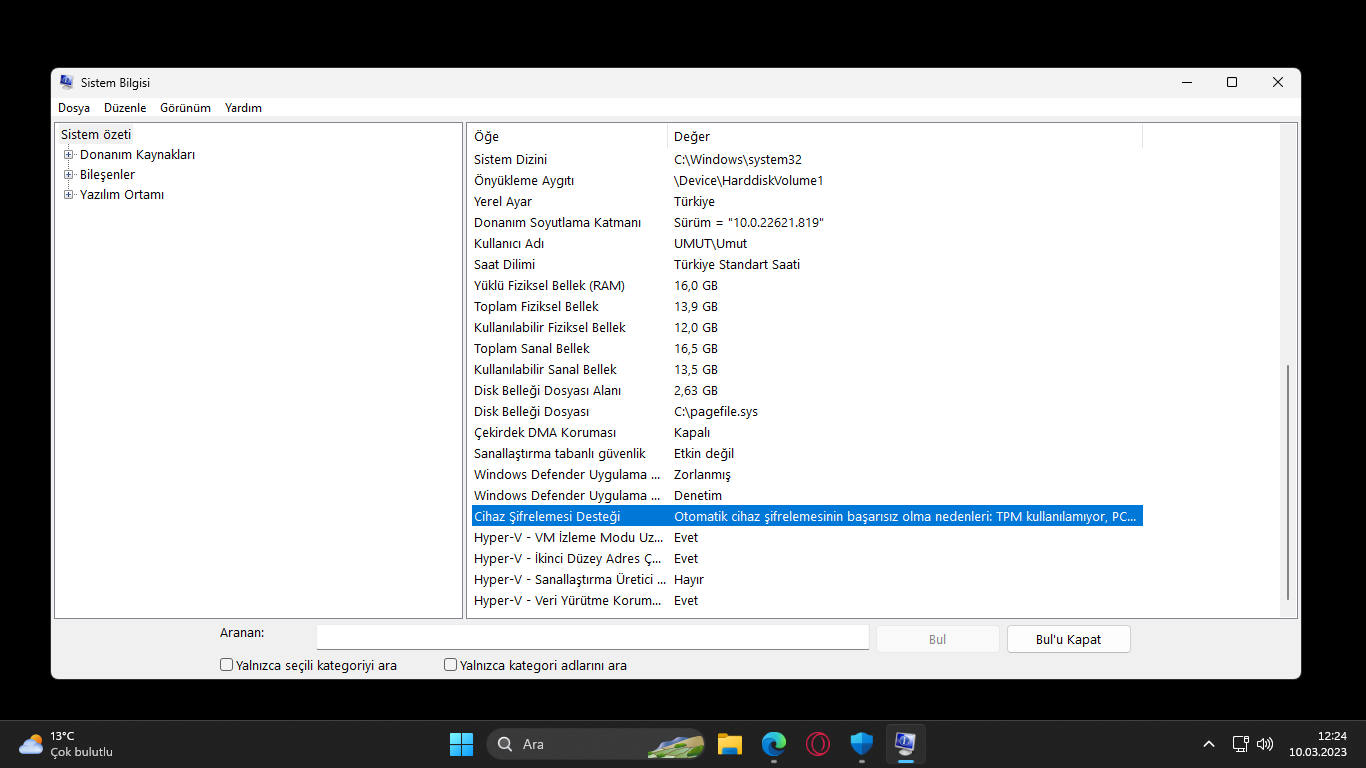This screenshot has width=1366, height=768.
Task: Open the Windows Start menu
Action: point(461,744)
